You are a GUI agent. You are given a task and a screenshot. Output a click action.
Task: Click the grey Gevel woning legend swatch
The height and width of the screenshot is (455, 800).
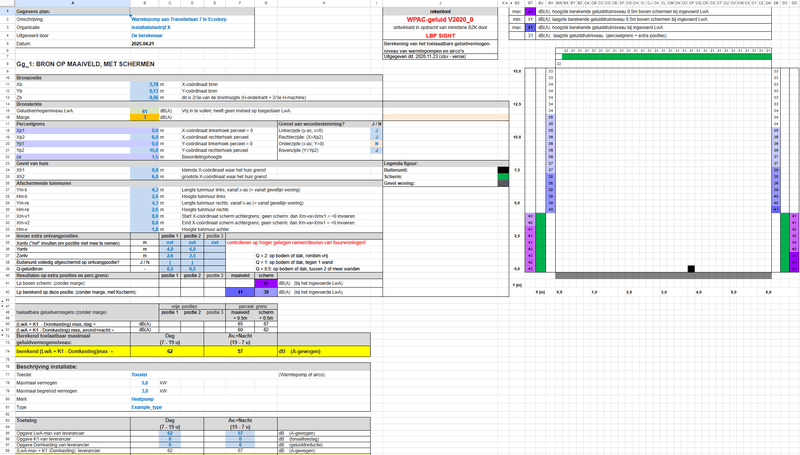(503, 183)
